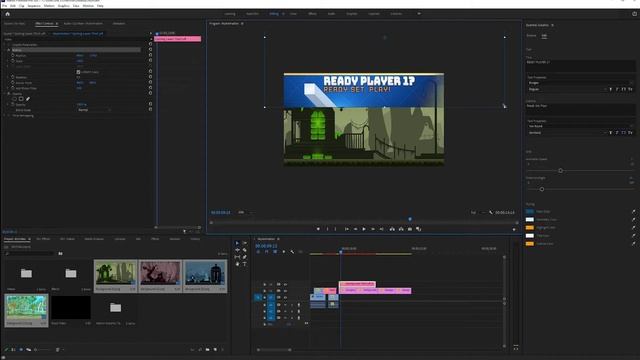
Task: Switch to Browse tab in Essential Graphics
Action: [531, 36]
